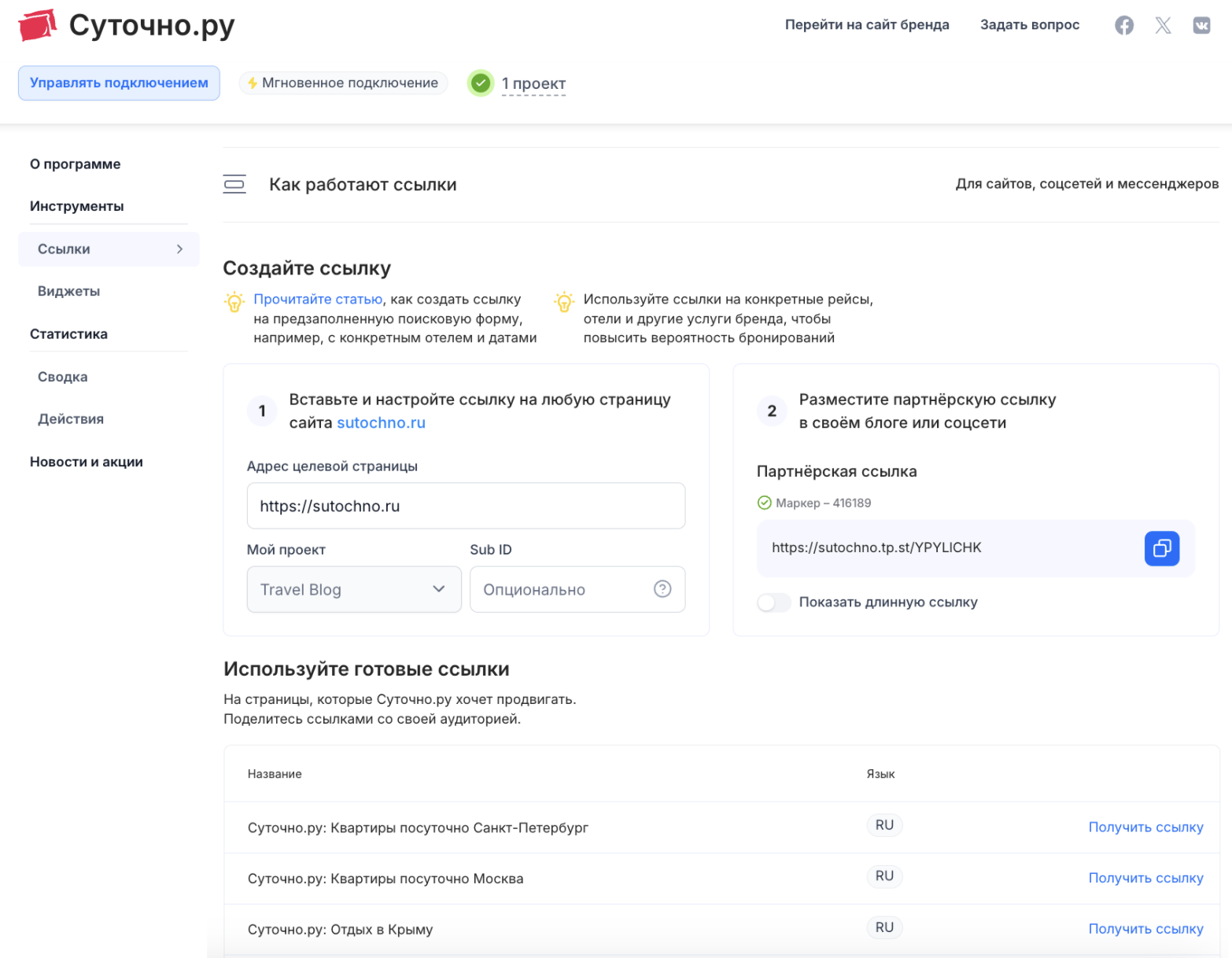The height and width of the screenshot is (958, 1232).
Task: Click the green check icon beside 1 проект
Action: [x=481, y=83]
